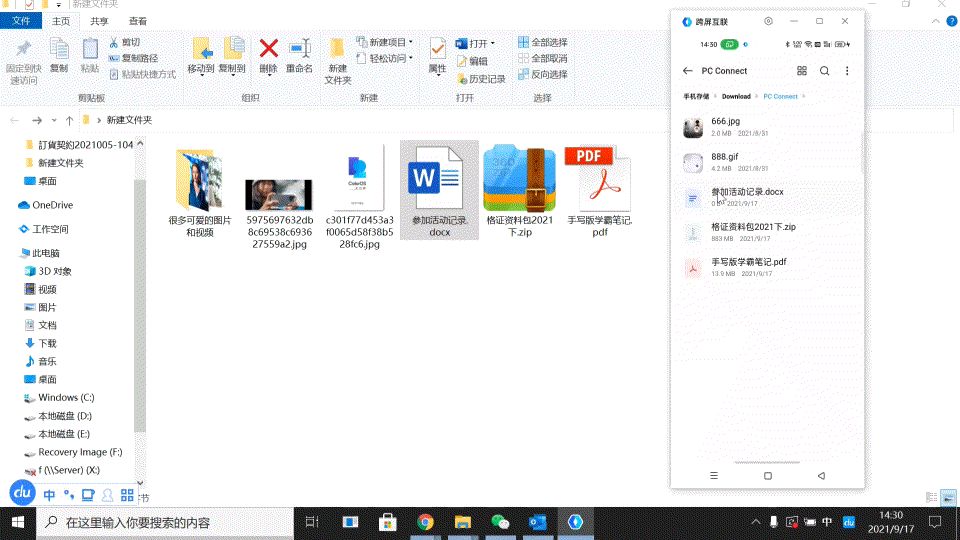Select the 格证资料包2021下.zip file in Explorer

point(519,190)
